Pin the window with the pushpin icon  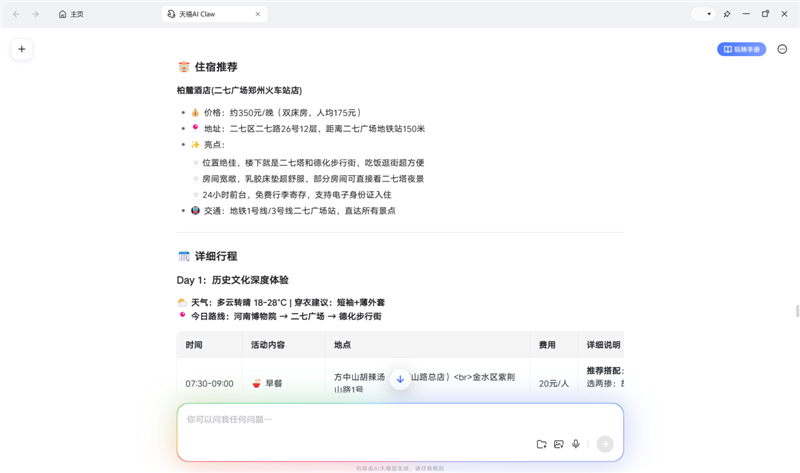click(x=727, y=14)
